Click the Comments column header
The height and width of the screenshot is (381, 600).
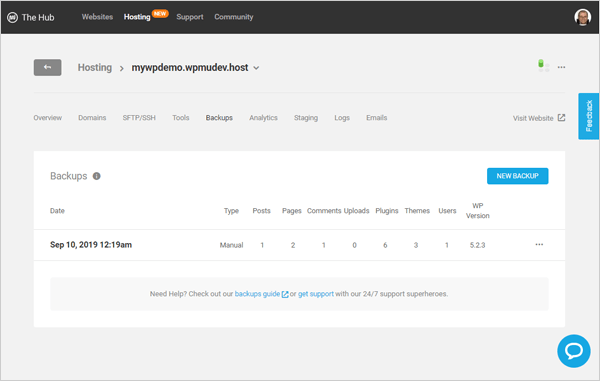[324, 211]
